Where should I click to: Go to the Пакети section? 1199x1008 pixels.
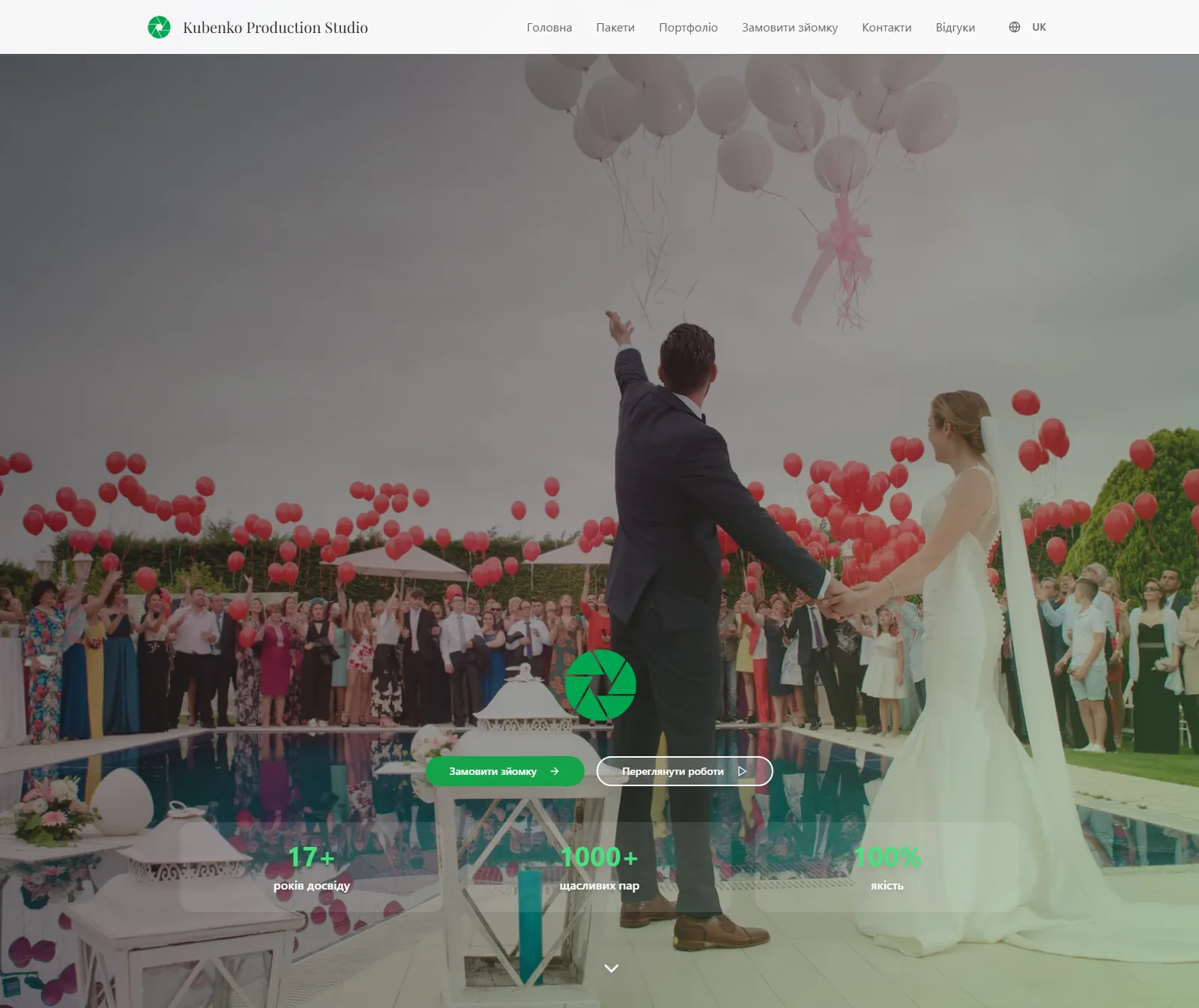pos(615,28)
